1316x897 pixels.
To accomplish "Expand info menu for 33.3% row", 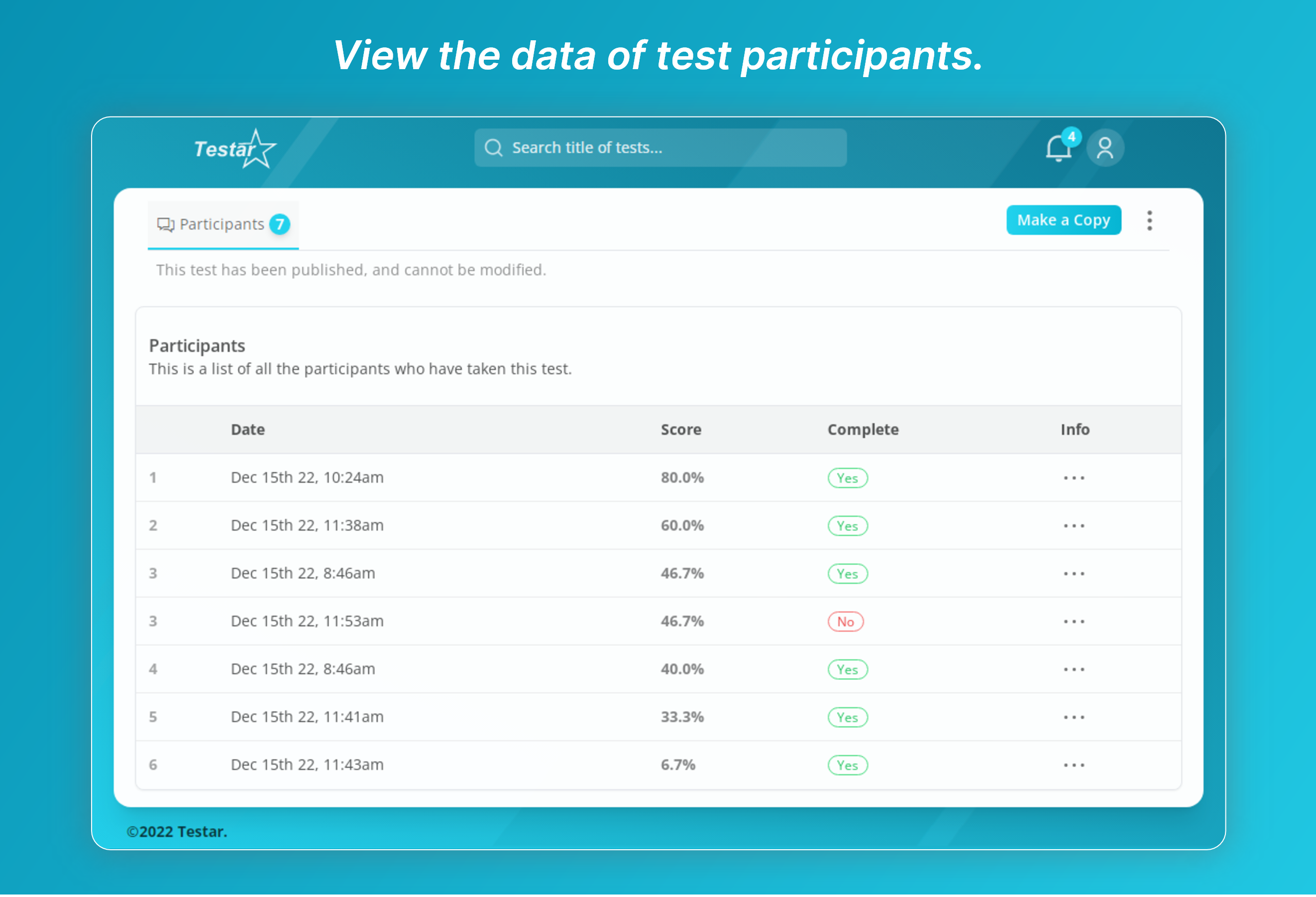I will coord(1074,717).
